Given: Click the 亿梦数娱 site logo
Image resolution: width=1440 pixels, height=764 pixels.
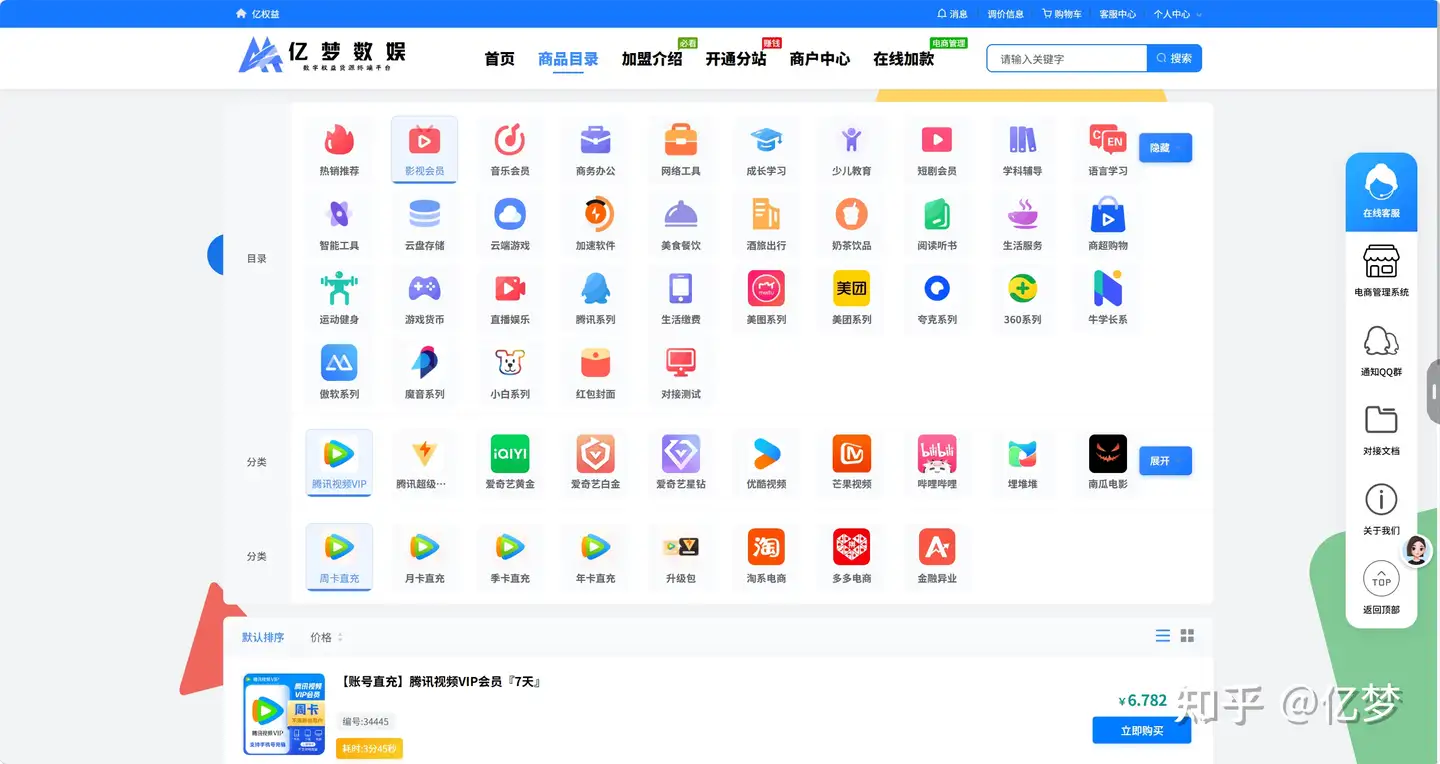Looking at the screenshot, I should tap(322, 55).
